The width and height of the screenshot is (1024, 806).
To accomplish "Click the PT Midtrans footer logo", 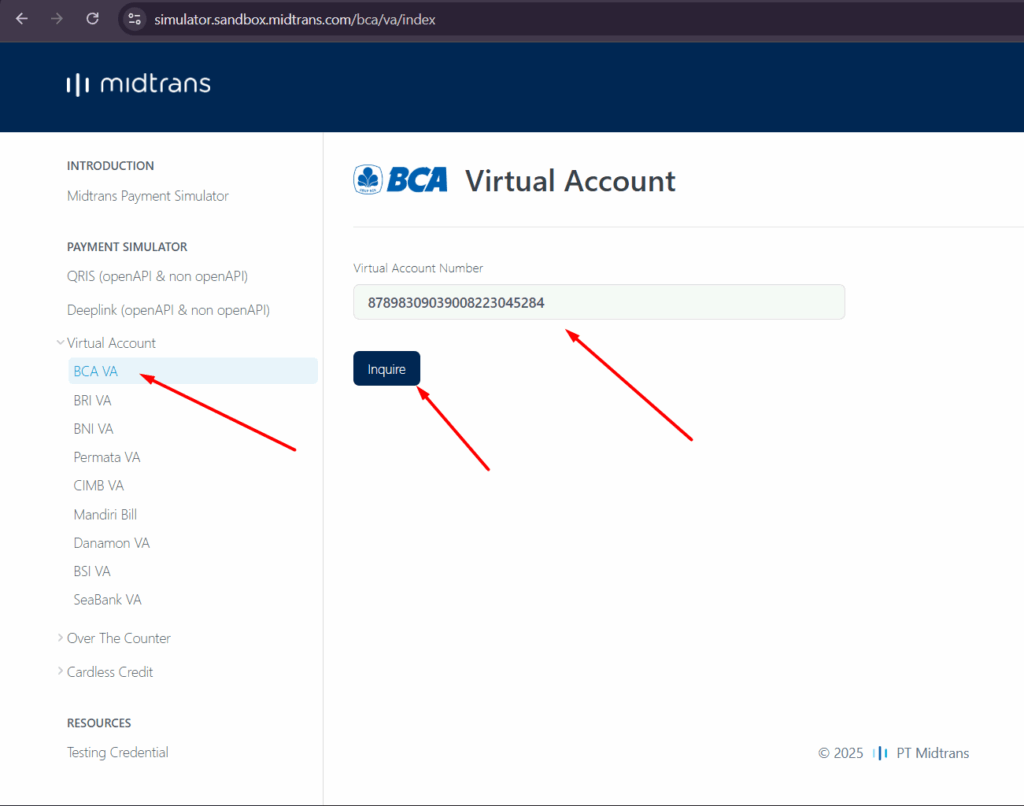I will click(x=881, y=753).
